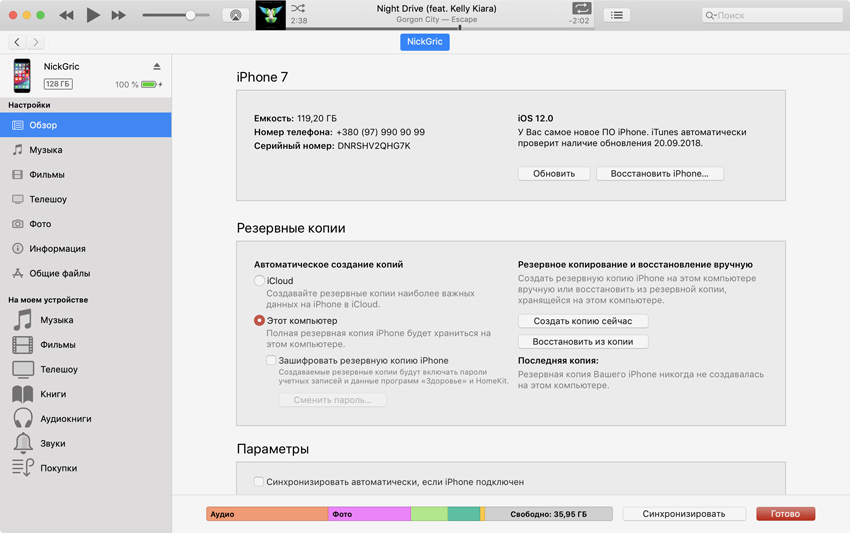Skip back to the previous track
The image size is (850, 533).
click(66, 15)
